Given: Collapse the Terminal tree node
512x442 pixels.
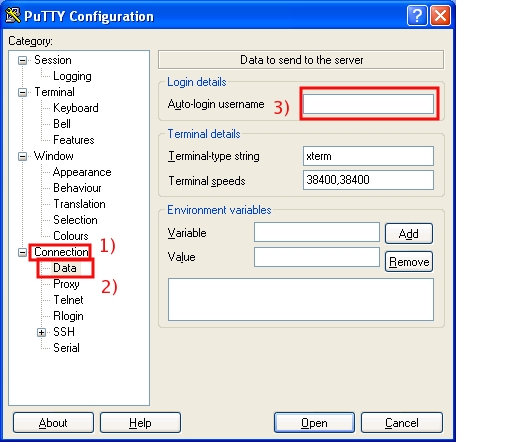Looking at the screenshot, I should pos(22,92).
